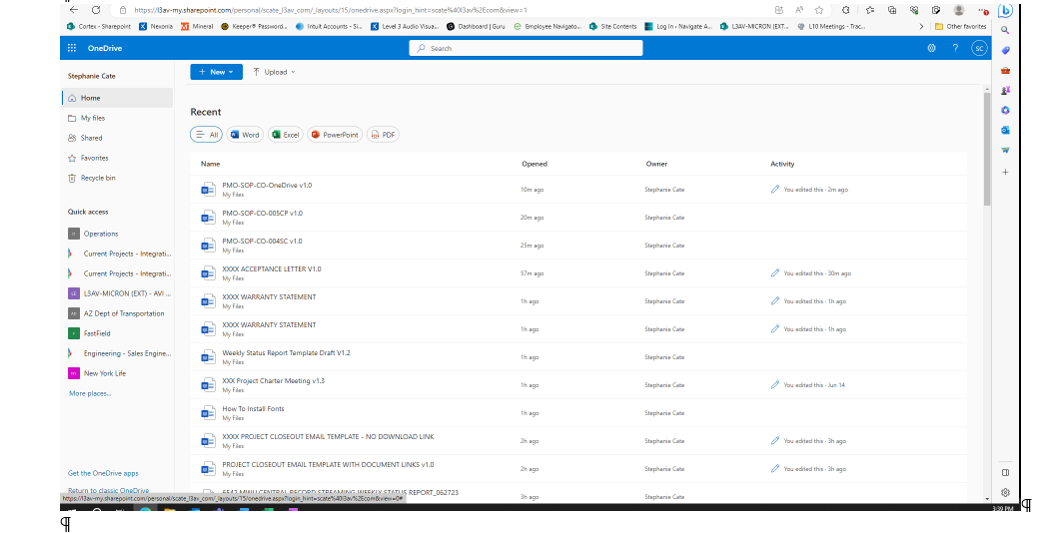Open Recycle bin in left navigation

point(98,178)
